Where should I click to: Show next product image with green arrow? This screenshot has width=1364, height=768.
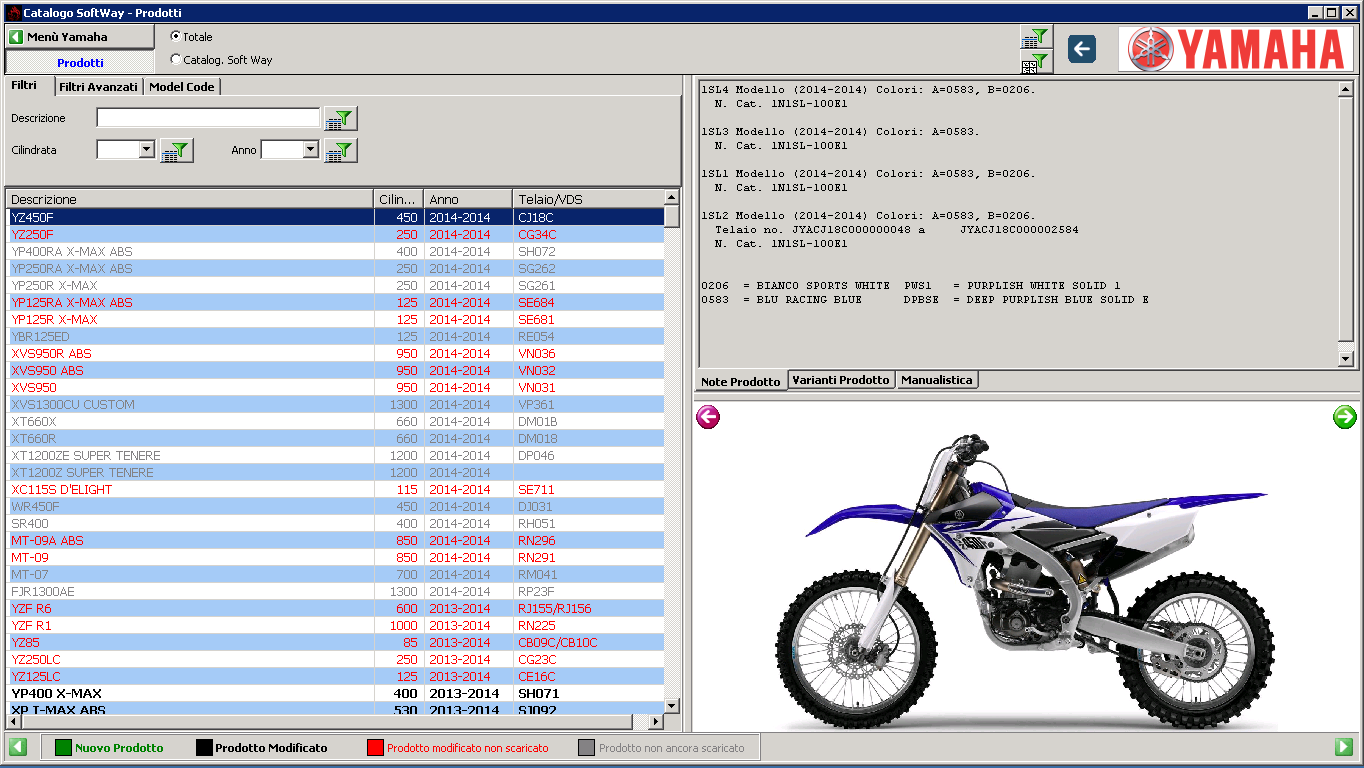(1345, 417)
